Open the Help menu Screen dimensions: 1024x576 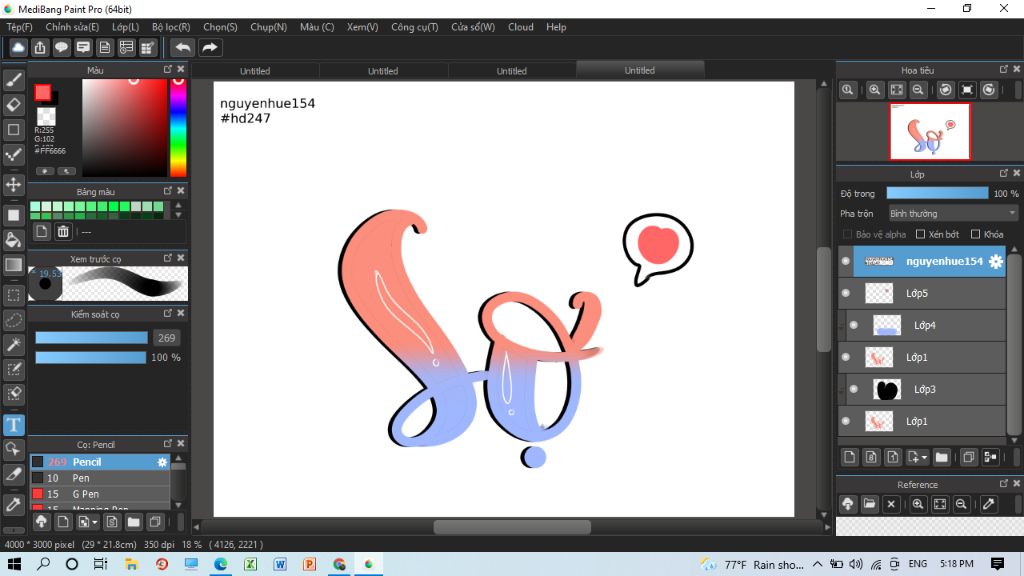556,27
